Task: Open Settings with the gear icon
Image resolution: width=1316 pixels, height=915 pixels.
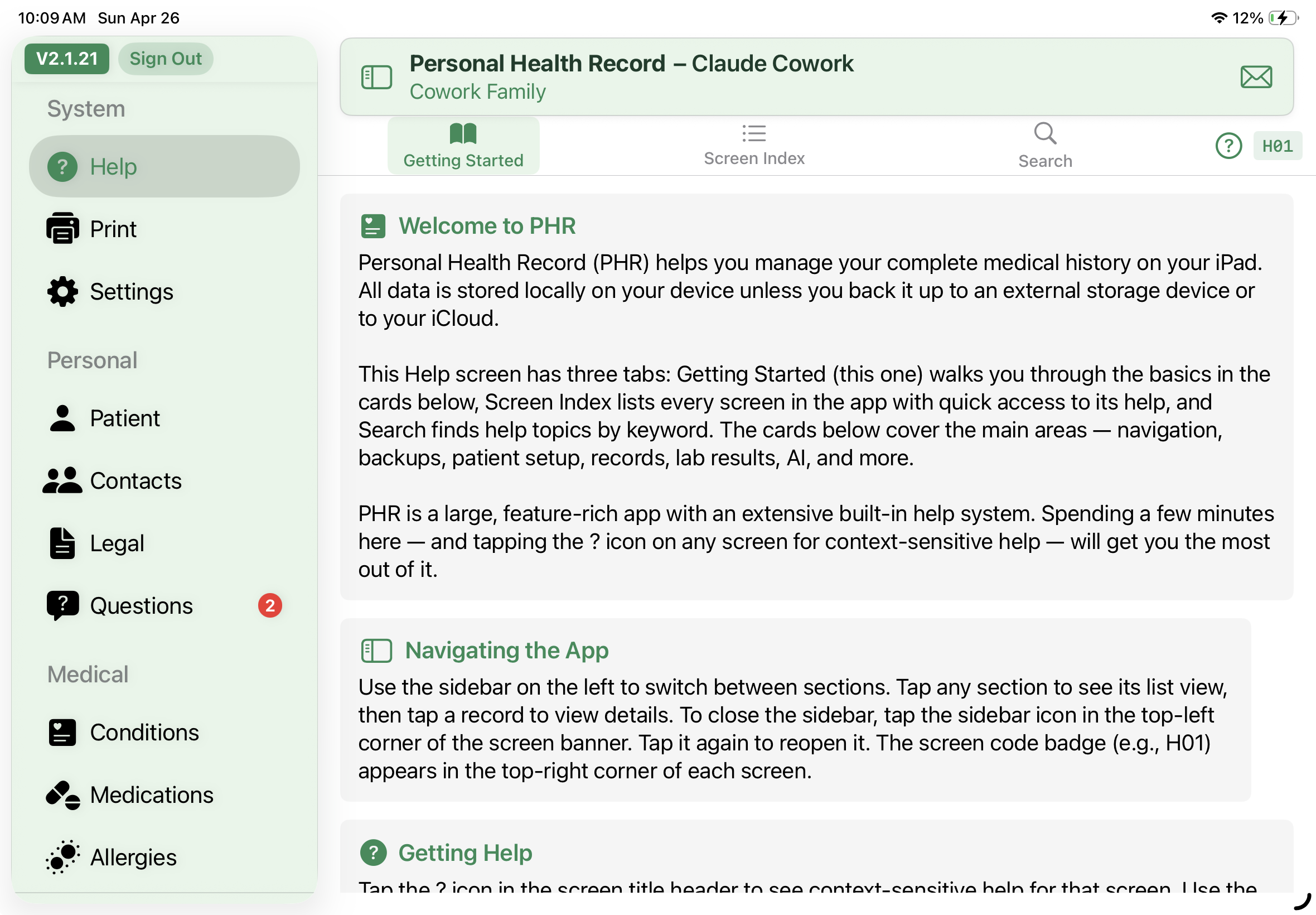Action: [x=164, y=292]
